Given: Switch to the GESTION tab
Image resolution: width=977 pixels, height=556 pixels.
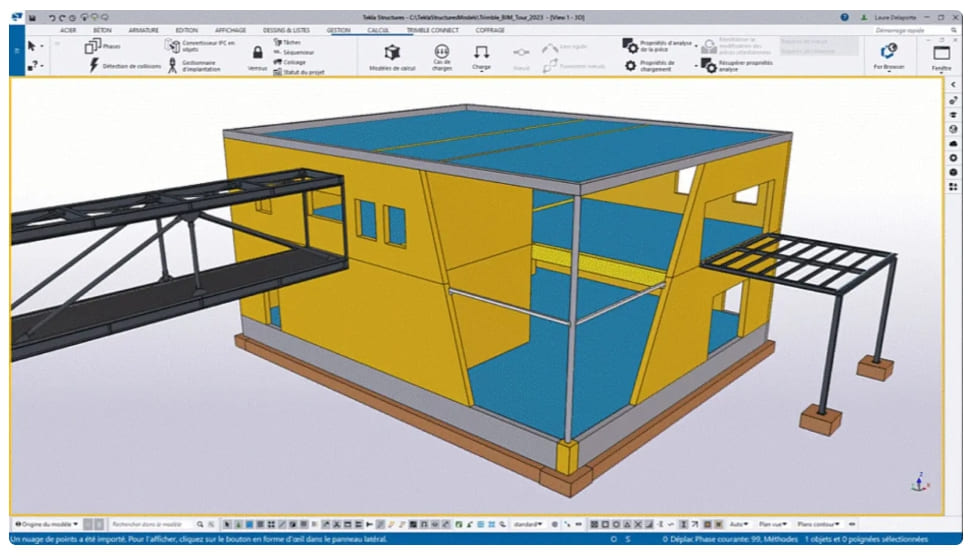Looking at the screenshot, I should (338, 30).
